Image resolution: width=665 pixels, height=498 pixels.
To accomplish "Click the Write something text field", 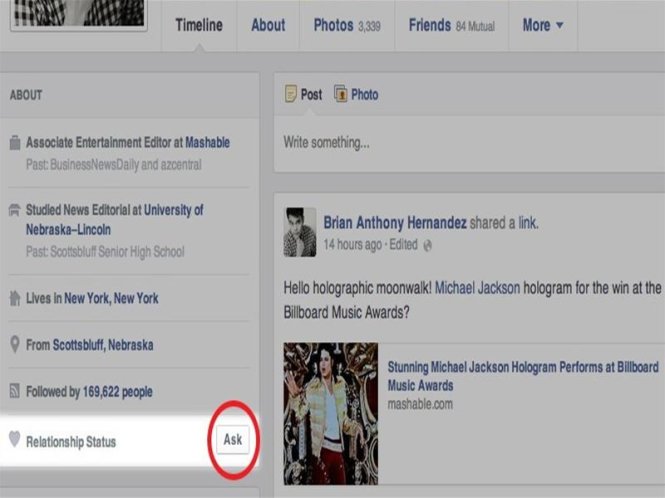I will [464, 142].
